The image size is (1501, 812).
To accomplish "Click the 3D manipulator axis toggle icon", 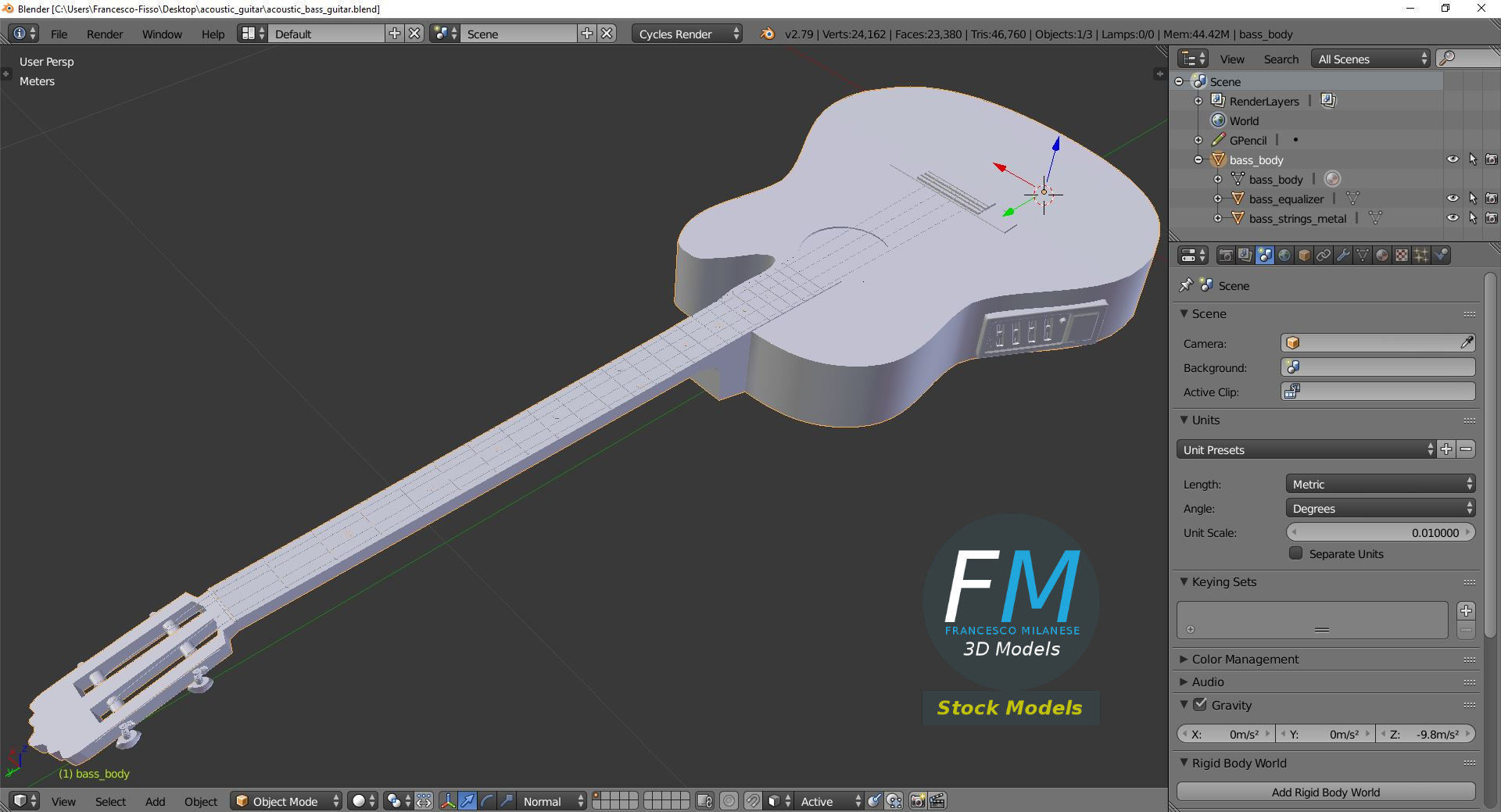I will click(448, 801).
